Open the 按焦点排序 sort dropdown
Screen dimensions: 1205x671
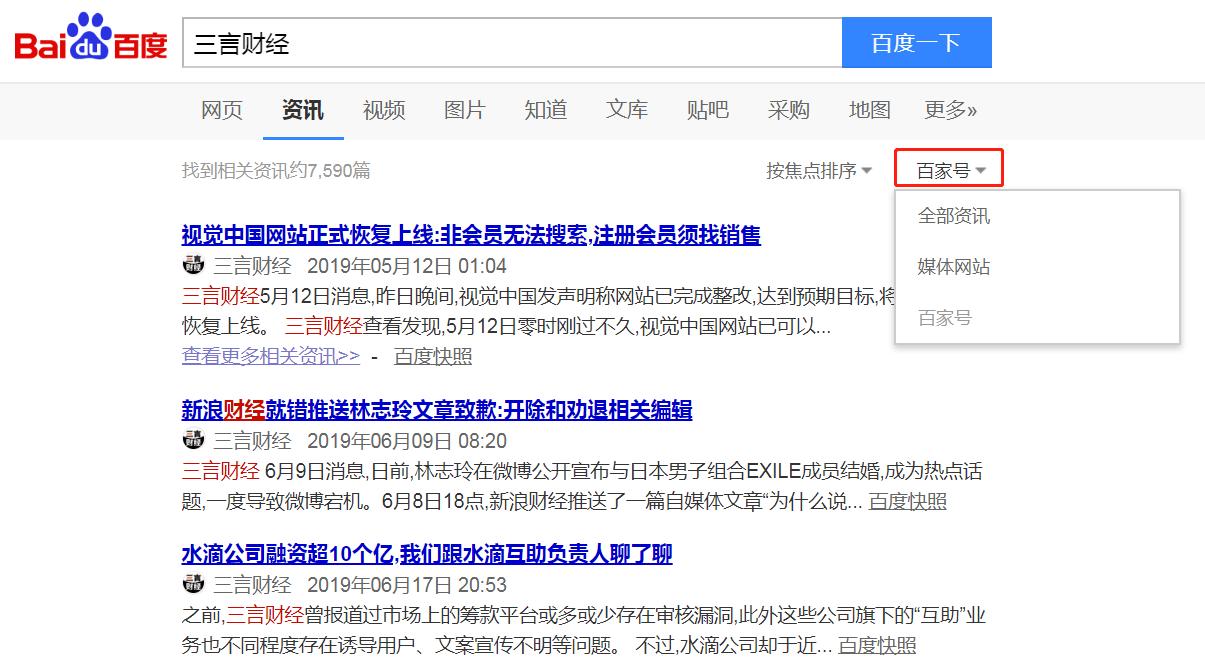[818, 171]
